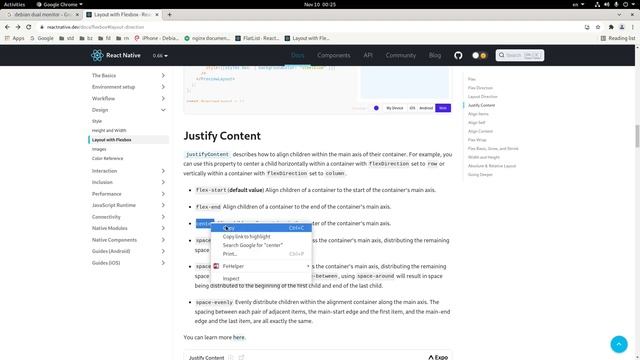
Task: Choose Search Google for "center"
Action: click(x=261, y=245)
